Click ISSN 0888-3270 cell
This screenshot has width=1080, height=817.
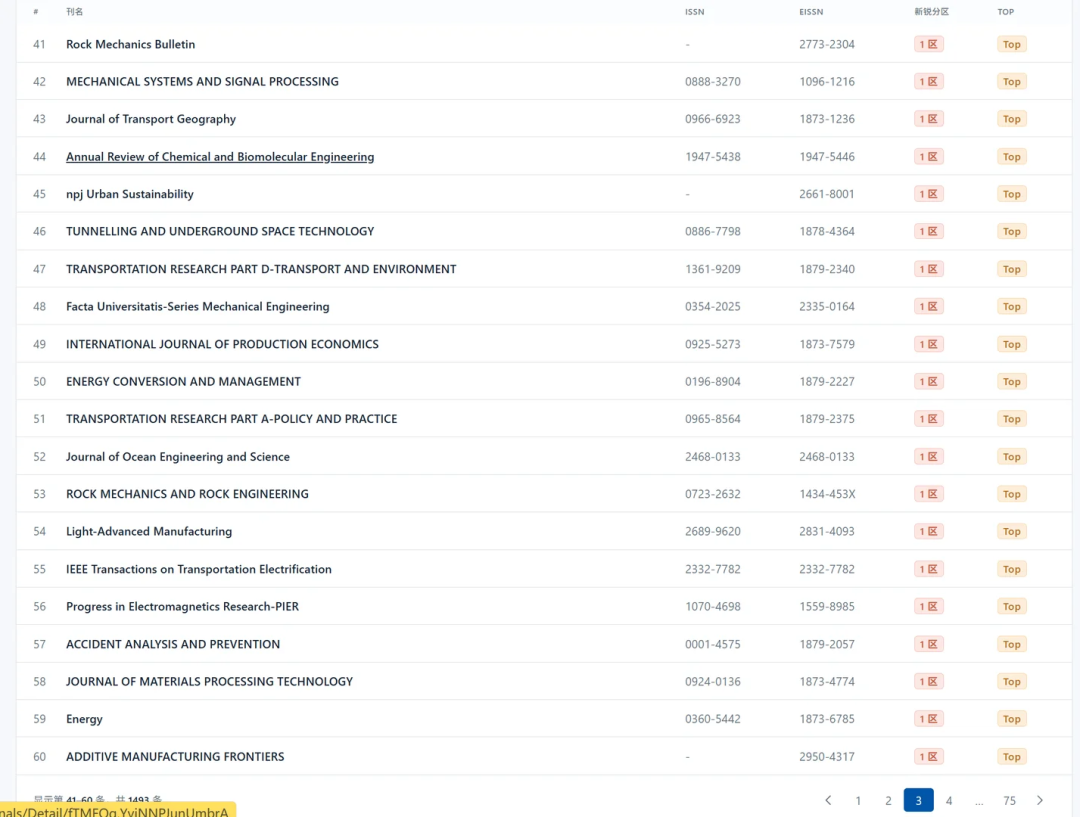pyautogui.click(x=713, y=81)
